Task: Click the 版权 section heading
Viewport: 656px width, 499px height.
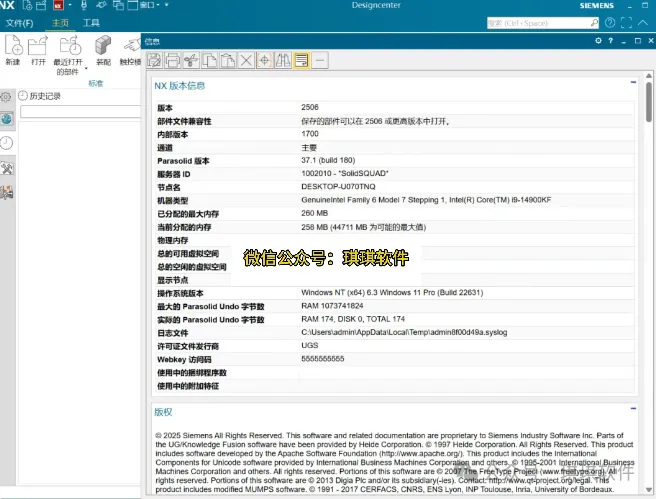Action: [163, 412]
